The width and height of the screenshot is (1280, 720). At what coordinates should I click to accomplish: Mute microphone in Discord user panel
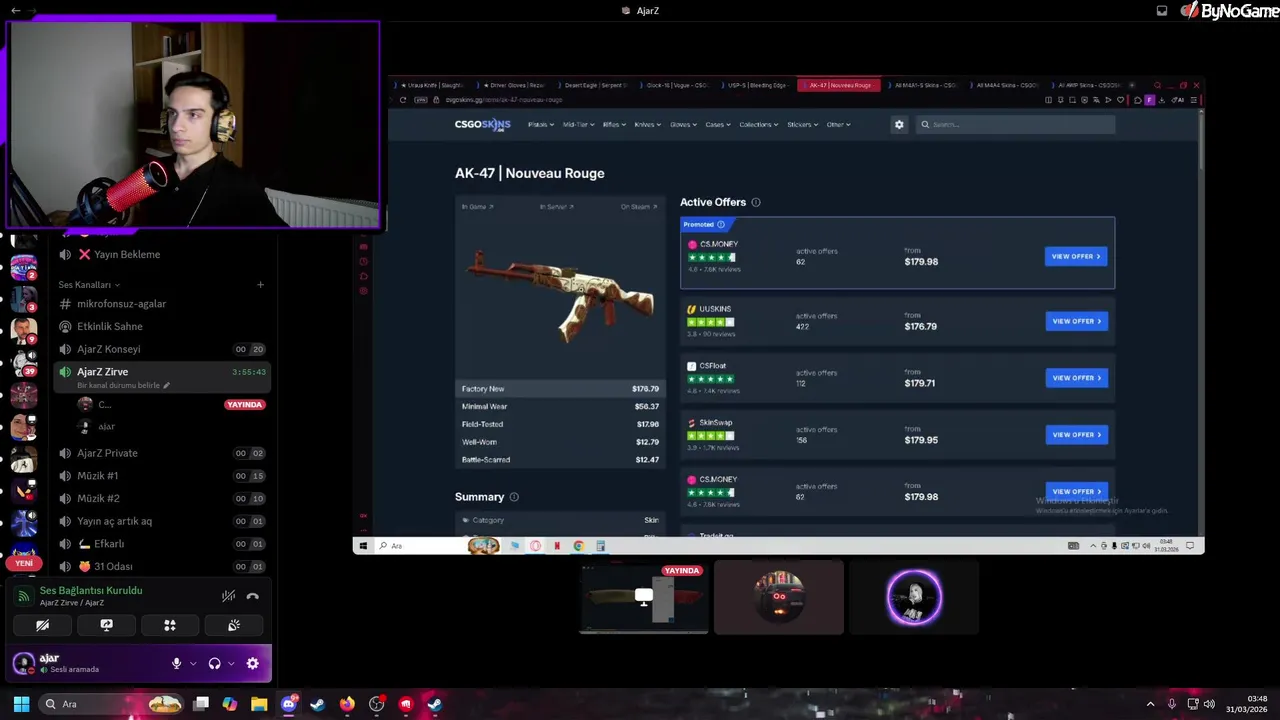(176, 663)
